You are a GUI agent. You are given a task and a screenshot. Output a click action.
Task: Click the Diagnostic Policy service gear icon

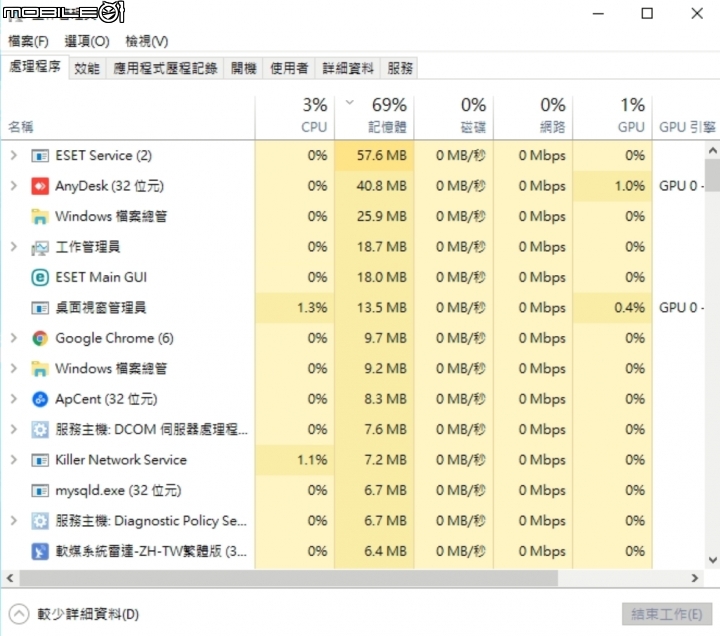[40, 521]
